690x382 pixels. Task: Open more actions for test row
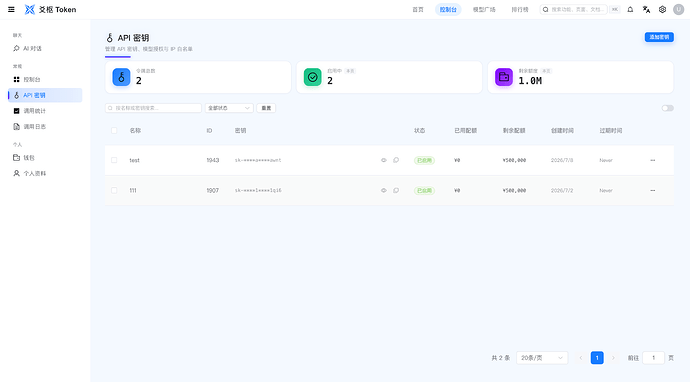[x=653, y=160]
